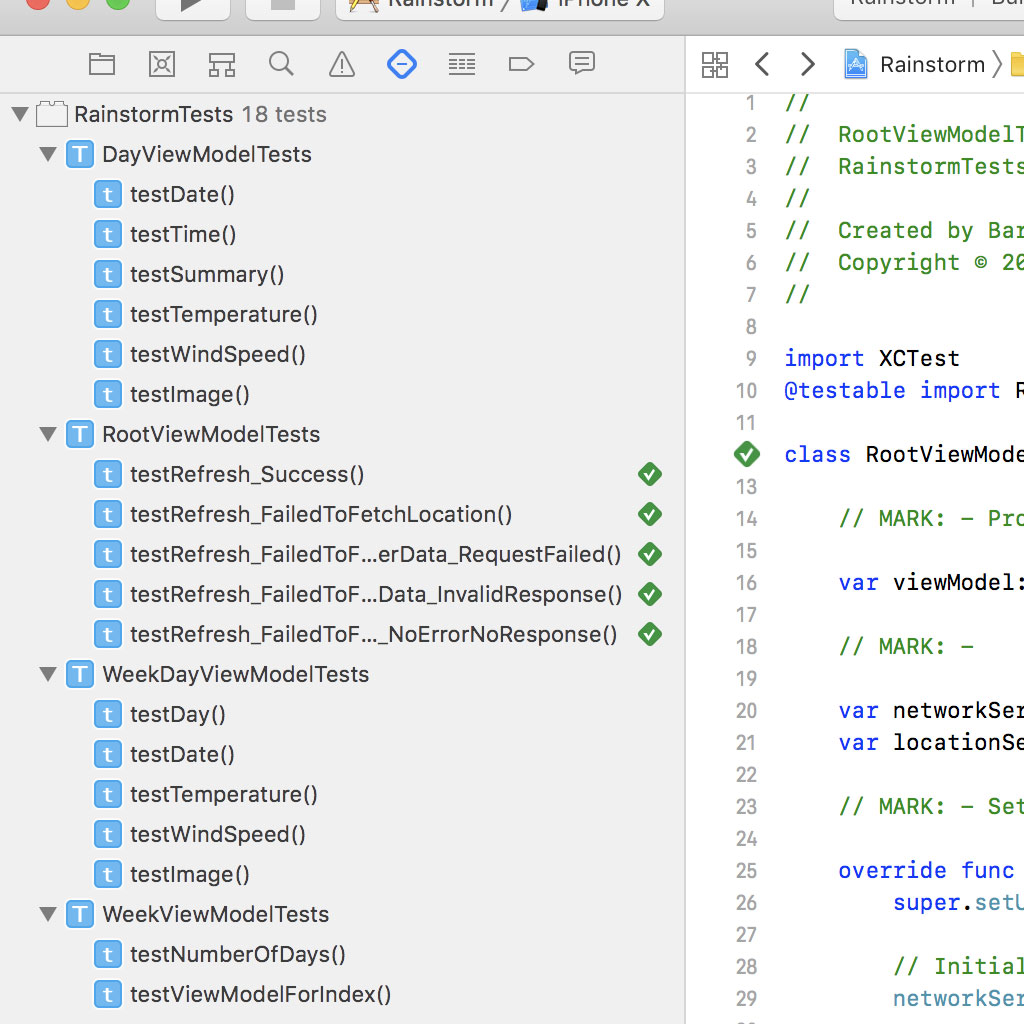Open the Breakpoint navigator tag icon
This screenshot has width=1024, height=1024.
[521, 64]
